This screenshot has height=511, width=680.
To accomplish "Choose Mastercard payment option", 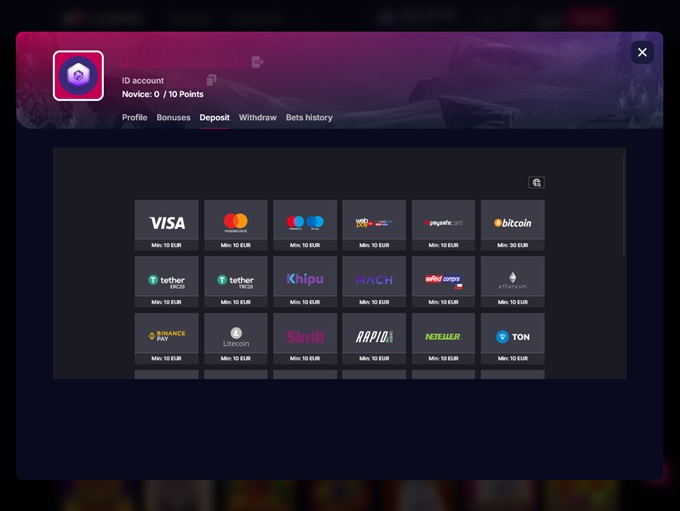I will point(235,223).
